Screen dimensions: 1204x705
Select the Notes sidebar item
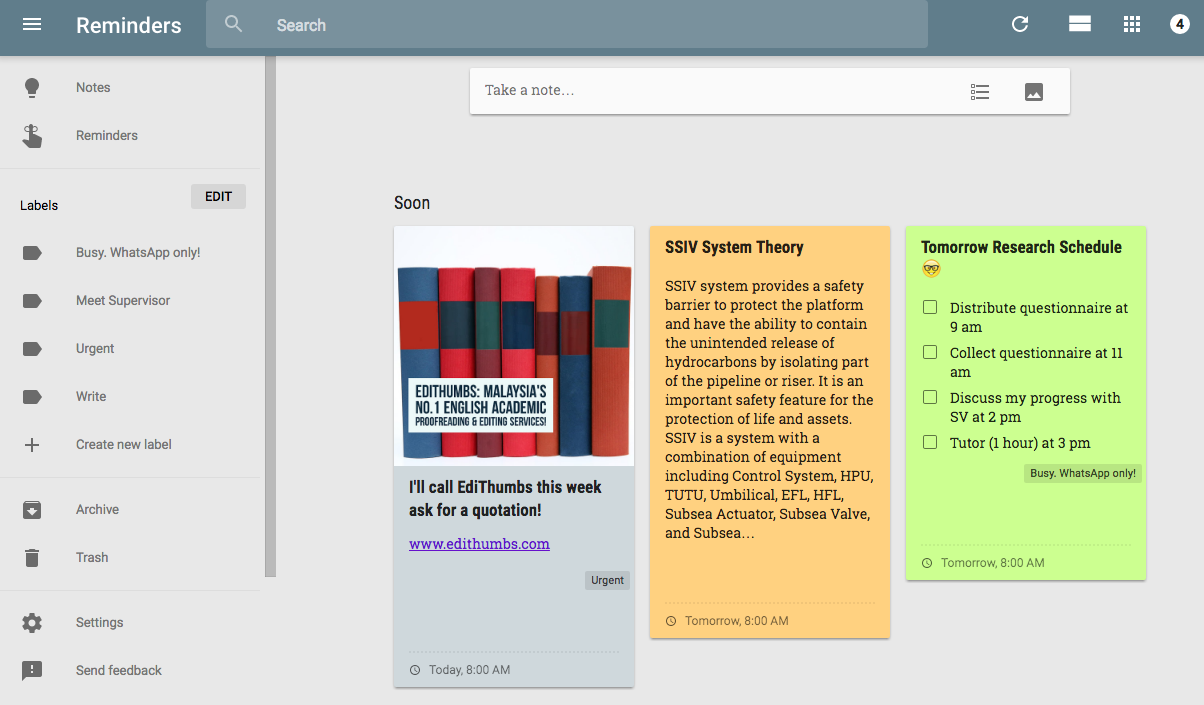point(93,88)
